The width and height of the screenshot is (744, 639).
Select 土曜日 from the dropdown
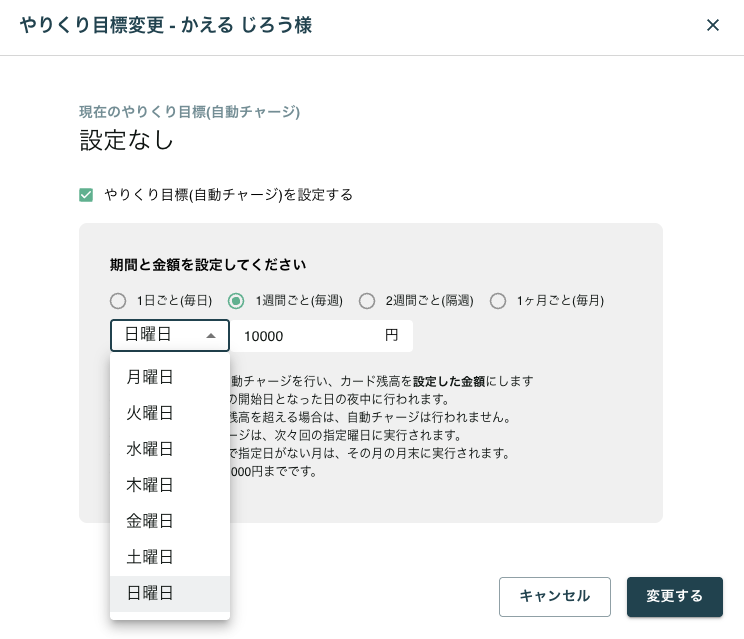point(150,557)
